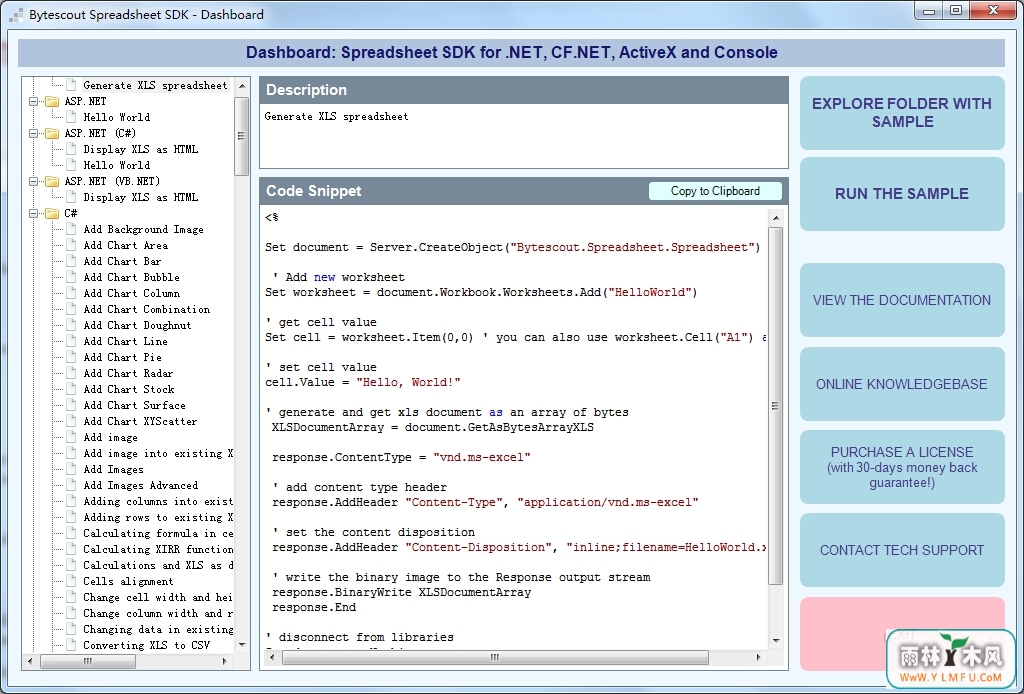This screenshot has height=694, width=1024.
Task: Select Hello World under ASP.NET (C#)
Action: point(117,165)
